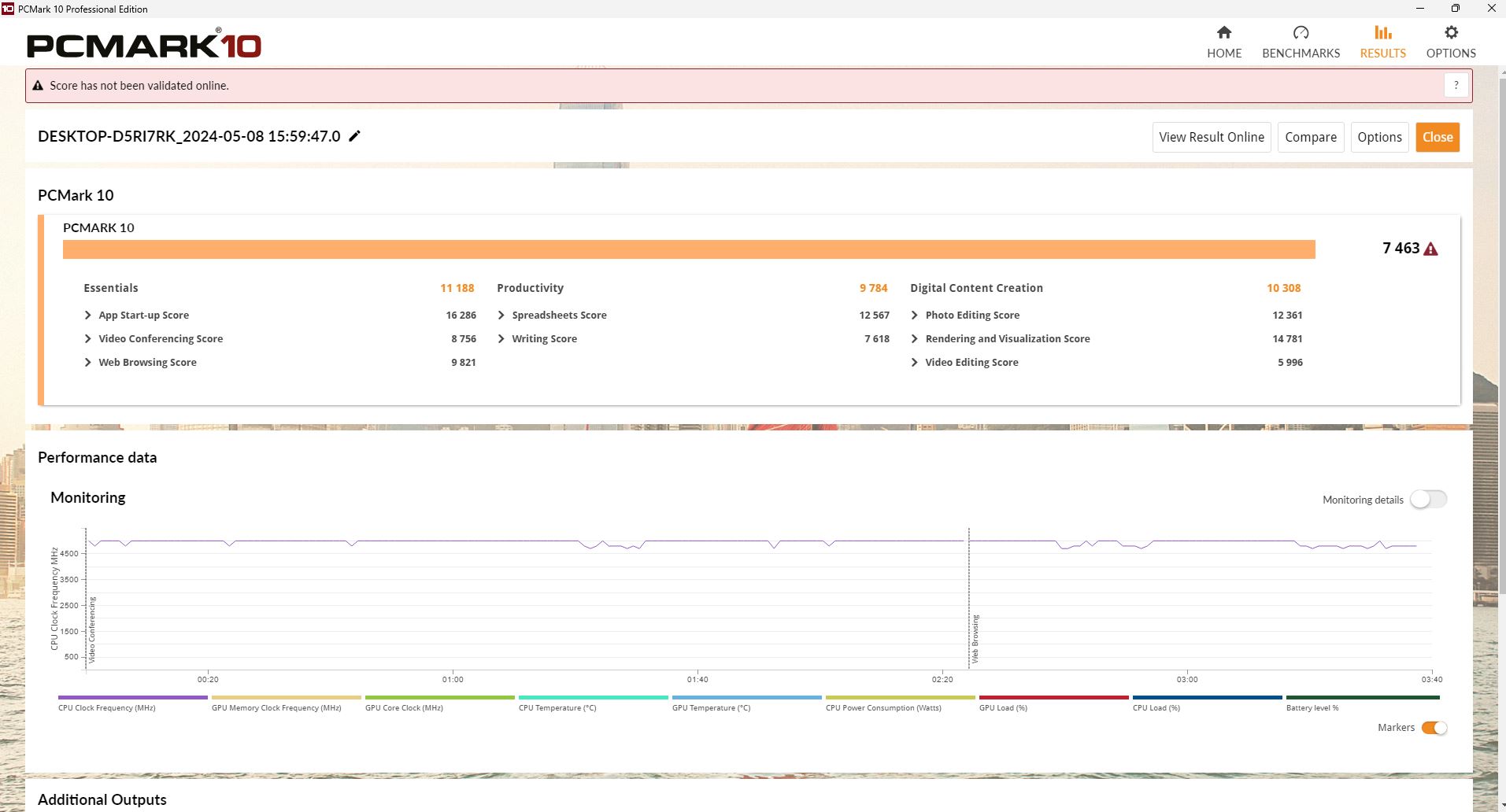Image resolution: width=1506 pixels, height=812 pixels.
Task: Edit result name with pencil icon
Action: [355, 136]
